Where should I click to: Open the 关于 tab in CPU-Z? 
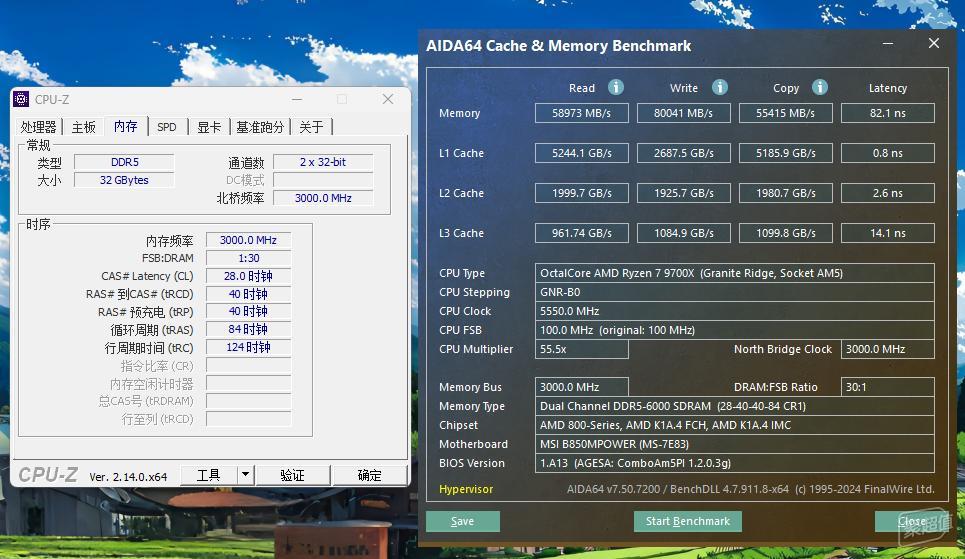coord(311,127)
